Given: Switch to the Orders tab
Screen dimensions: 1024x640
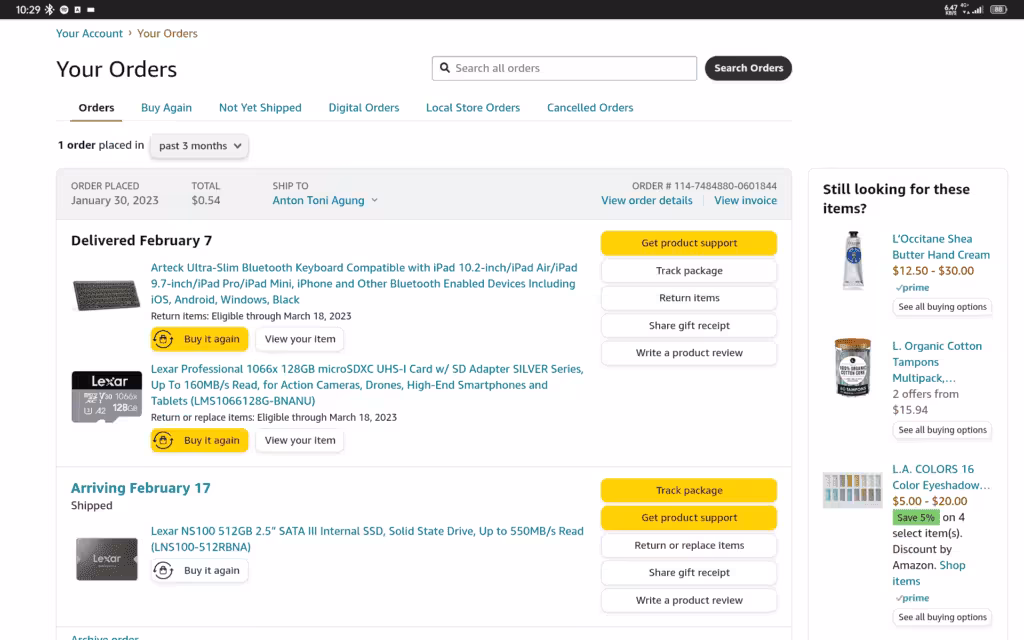Looking at the screenshot, I should [x=97, y=108].
